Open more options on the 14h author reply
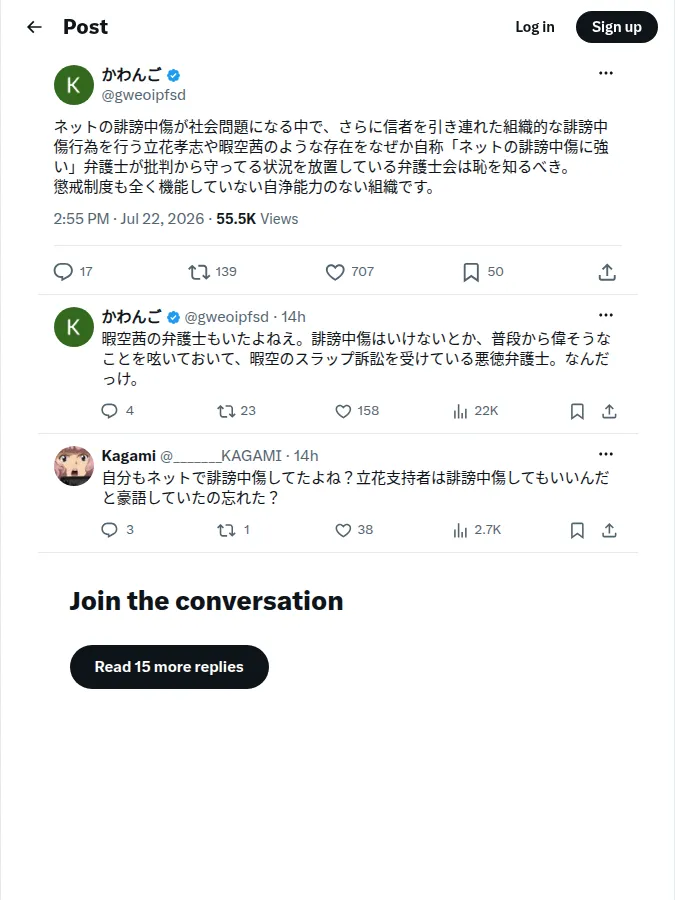The width and height of the screenshot is (675, 900). tap(606, 315)
